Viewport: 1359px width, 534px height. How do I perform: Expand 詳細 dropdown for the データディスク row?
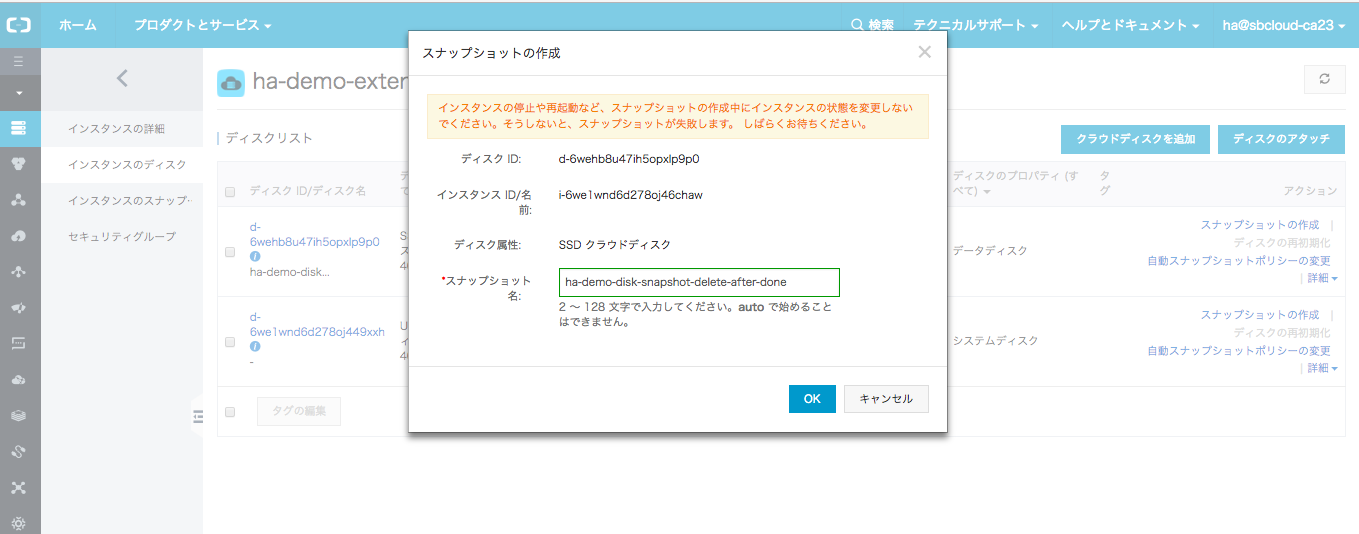pyautogui.click(x=1322, y=278)
